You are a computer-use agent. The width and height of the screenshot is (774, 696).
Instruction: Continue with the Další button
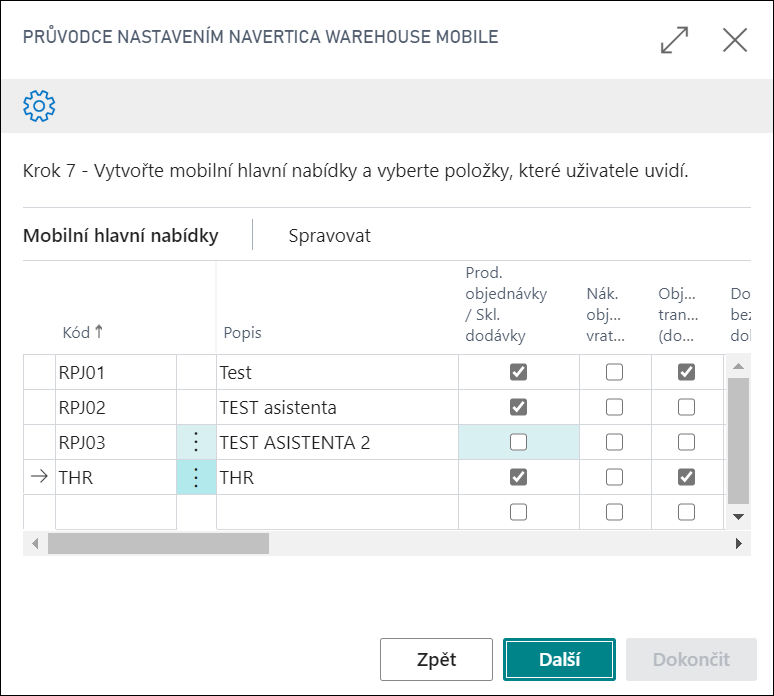point(559,659)
